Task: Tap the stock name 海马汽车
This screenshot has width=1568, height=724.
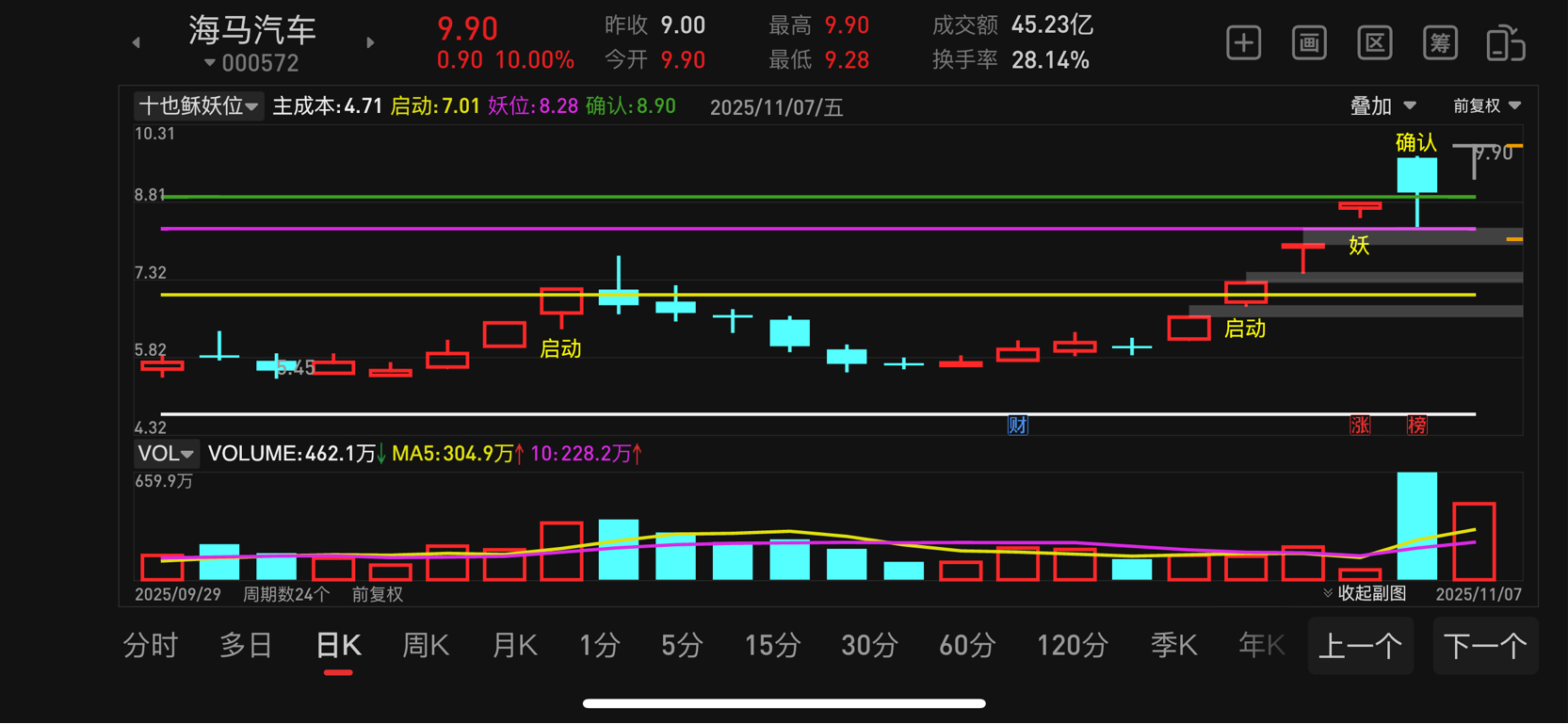Action: click(x=252, y=29)
